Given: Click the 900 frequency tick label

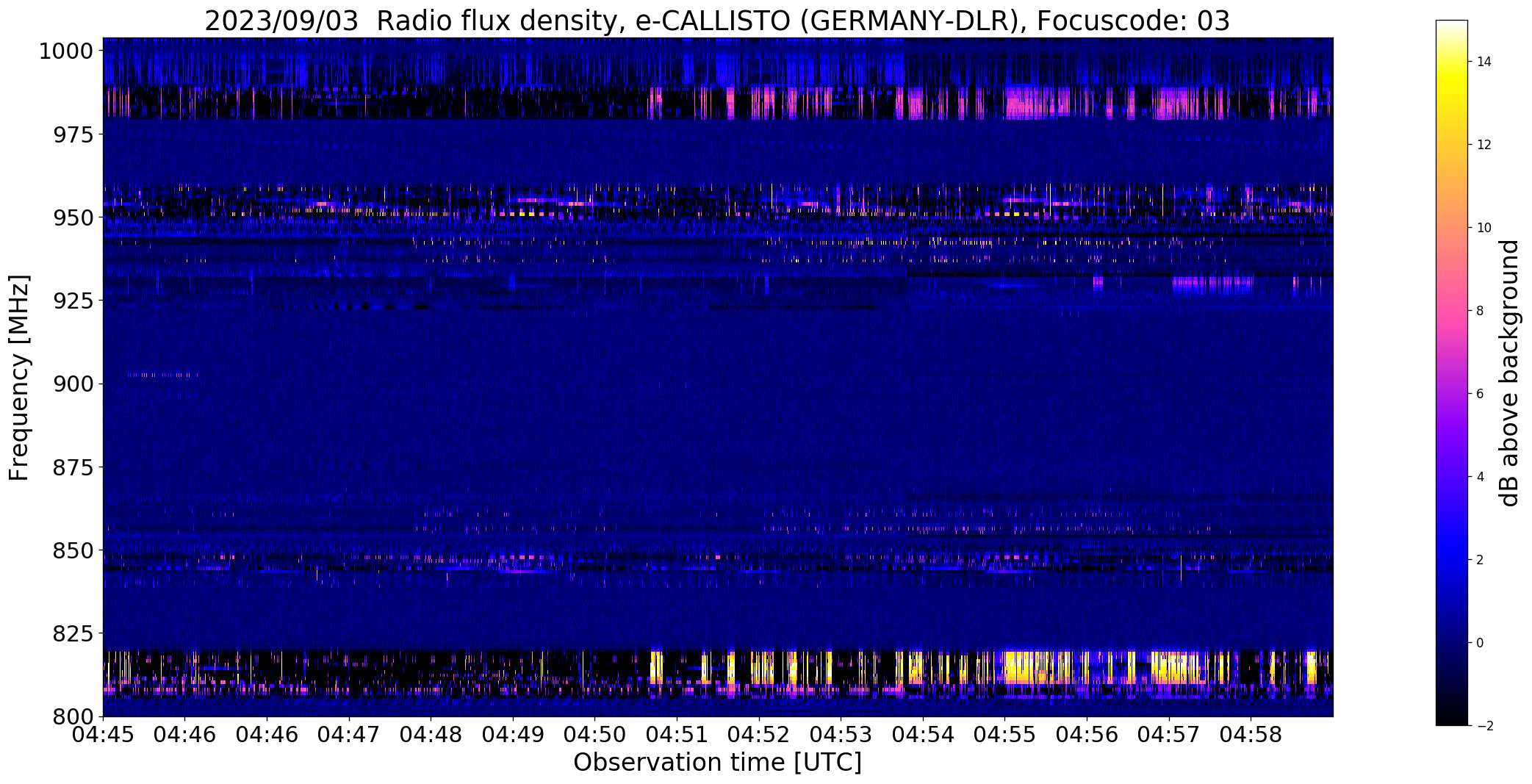Looking at the screenshot, I should pyautogui.click(x=73, y=384).
